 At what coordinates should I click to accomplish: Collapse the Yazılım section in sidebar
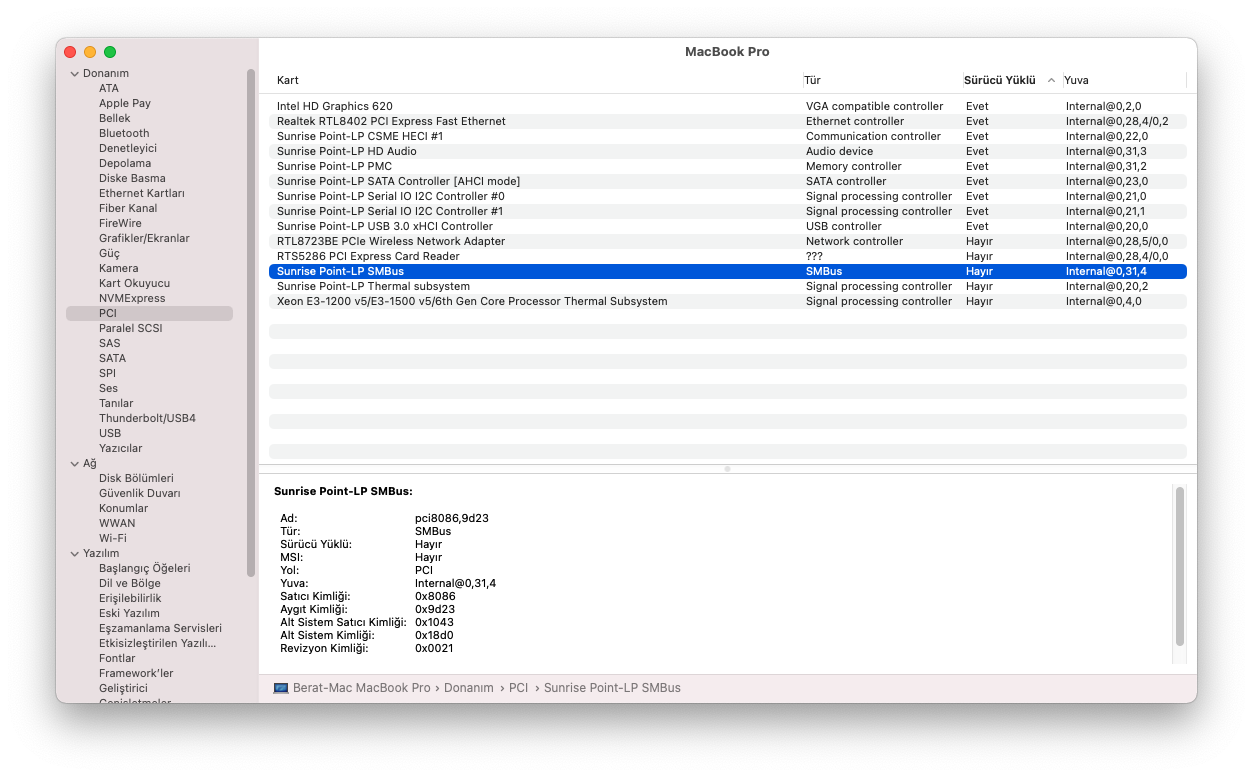click(74, 553)
